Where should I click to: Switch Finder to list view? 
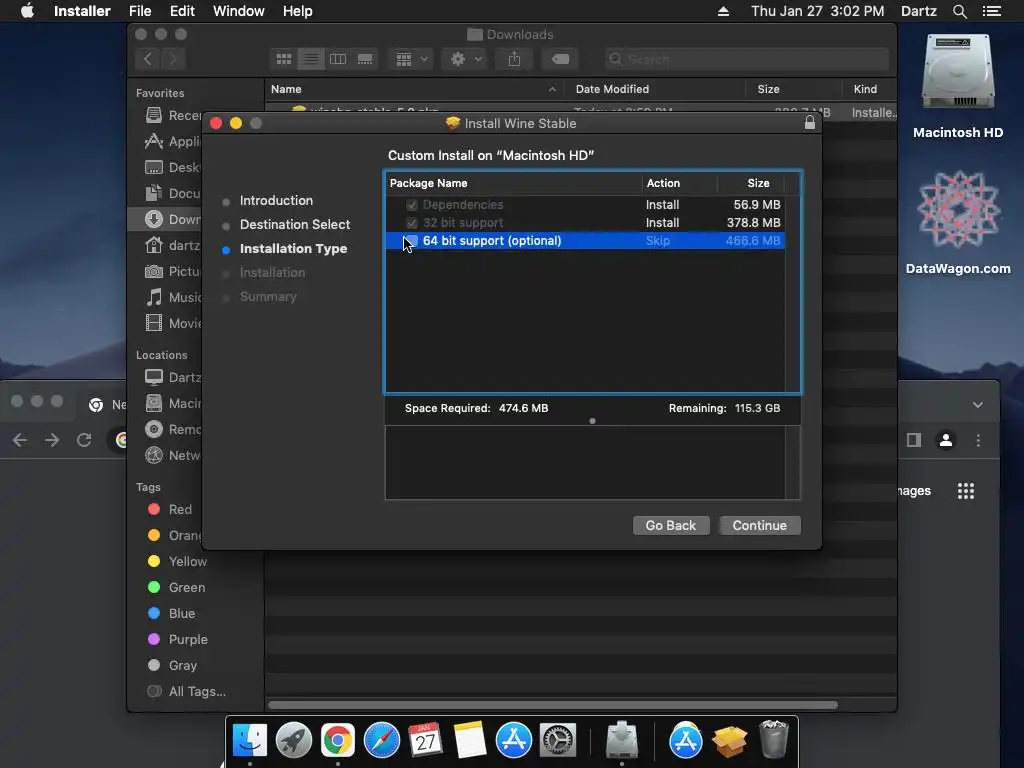(311, 59)
